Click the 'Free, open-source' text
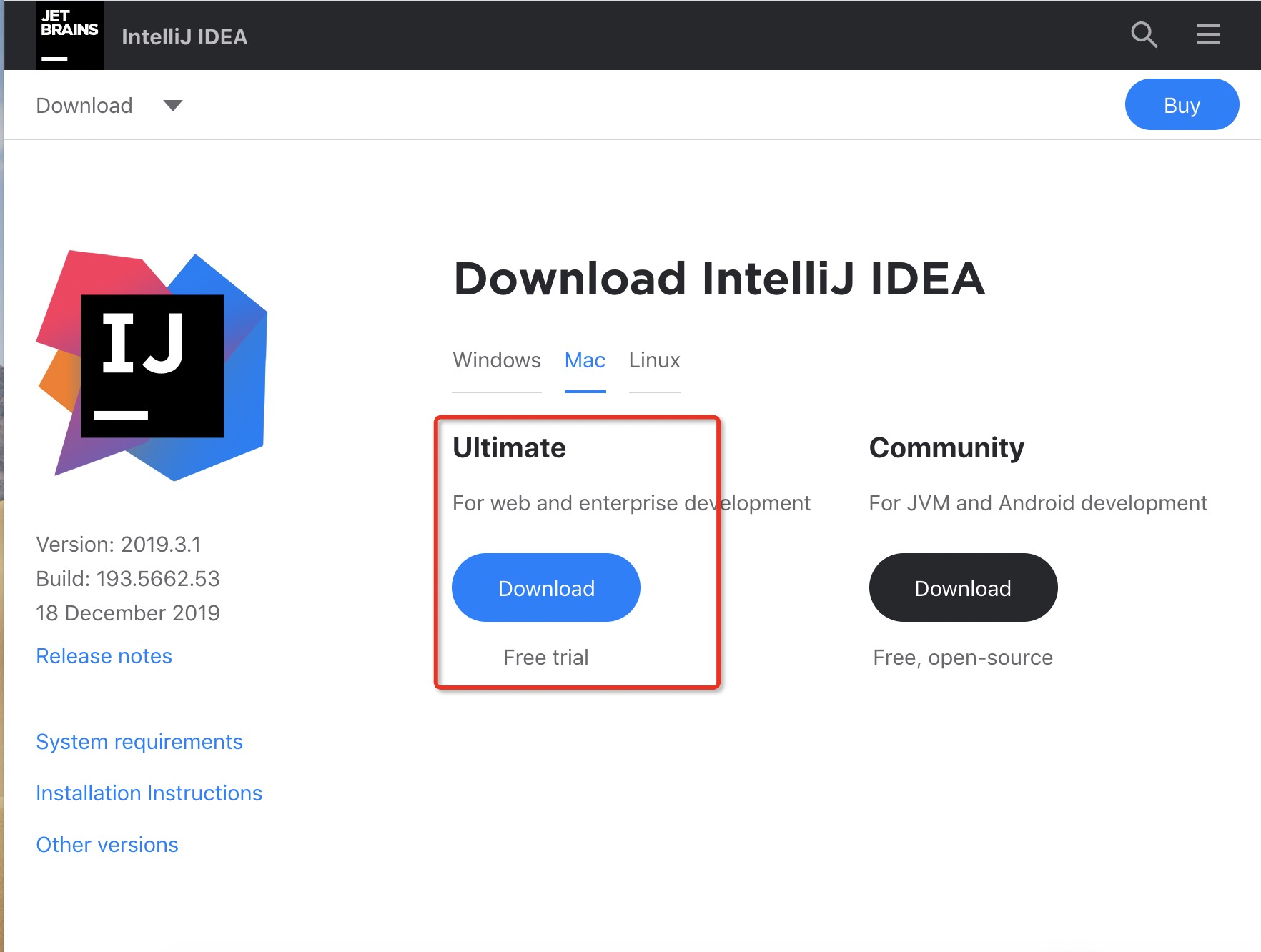The width and height of the screenshot is (1261, 952). (x=963, y=658)
